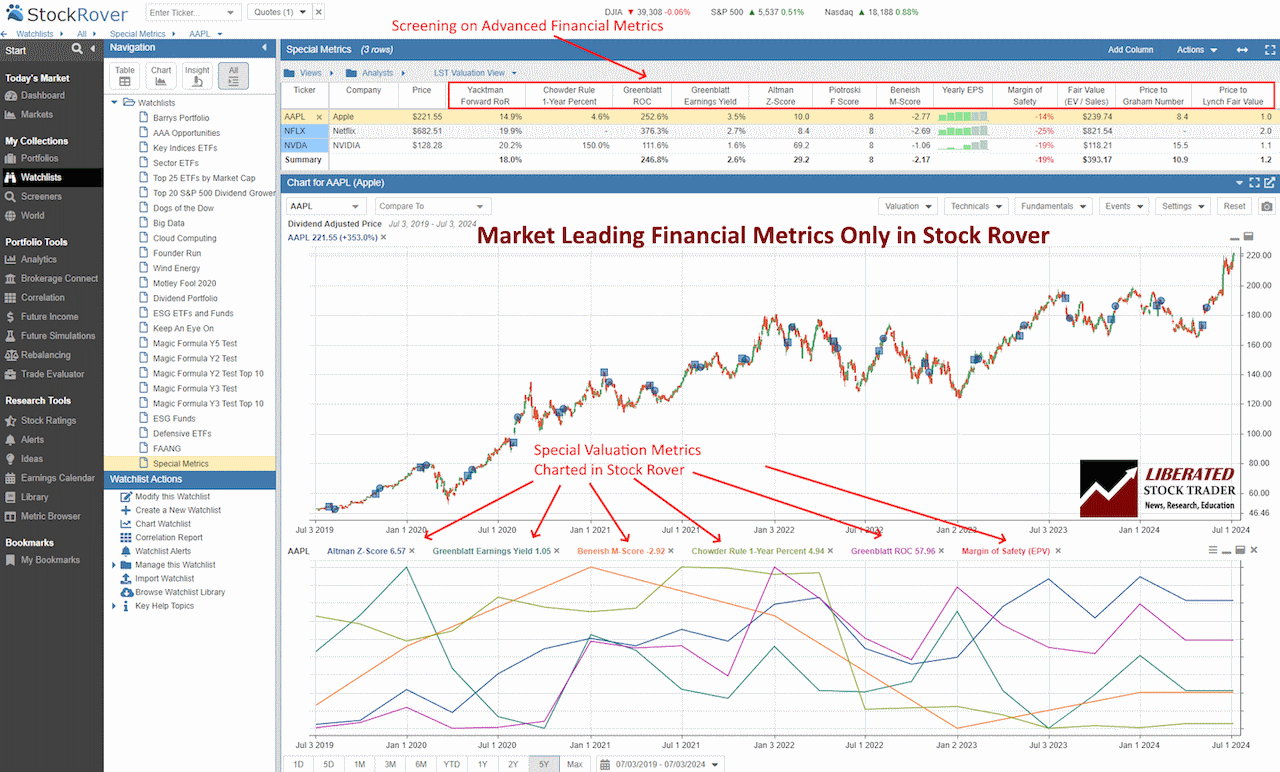
Task: Fit table columns with the double-arrow icon
Action: pos(1242,49)
